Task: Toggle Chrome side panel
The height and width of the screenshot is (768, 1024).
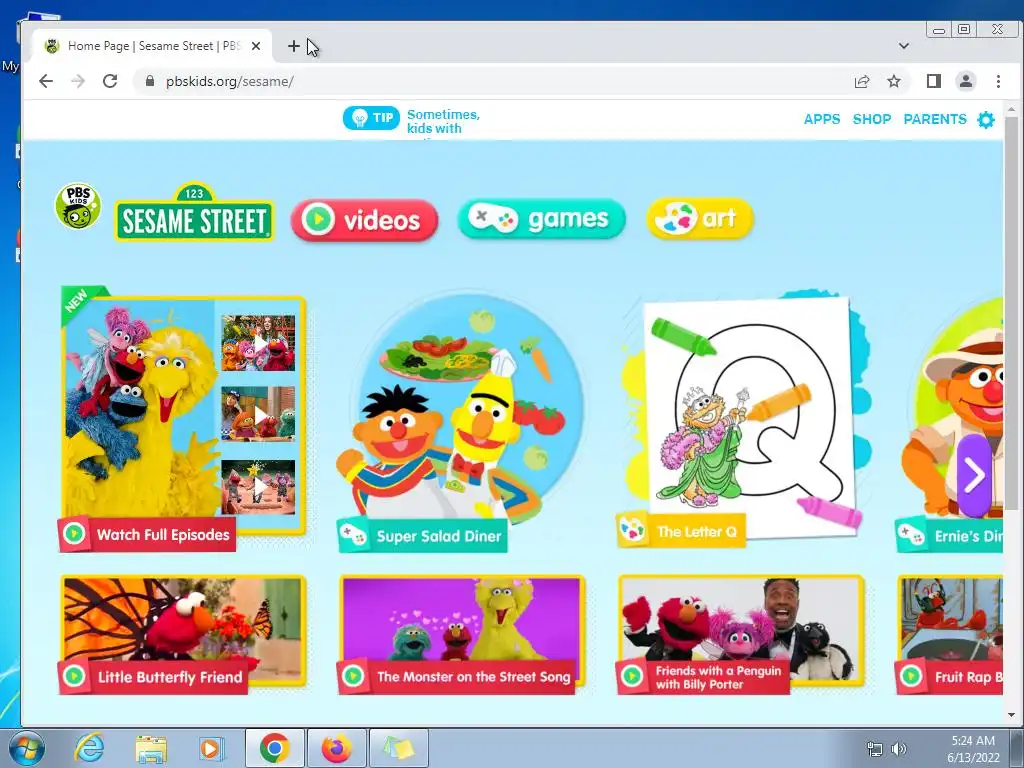Action: coord(934,81)
